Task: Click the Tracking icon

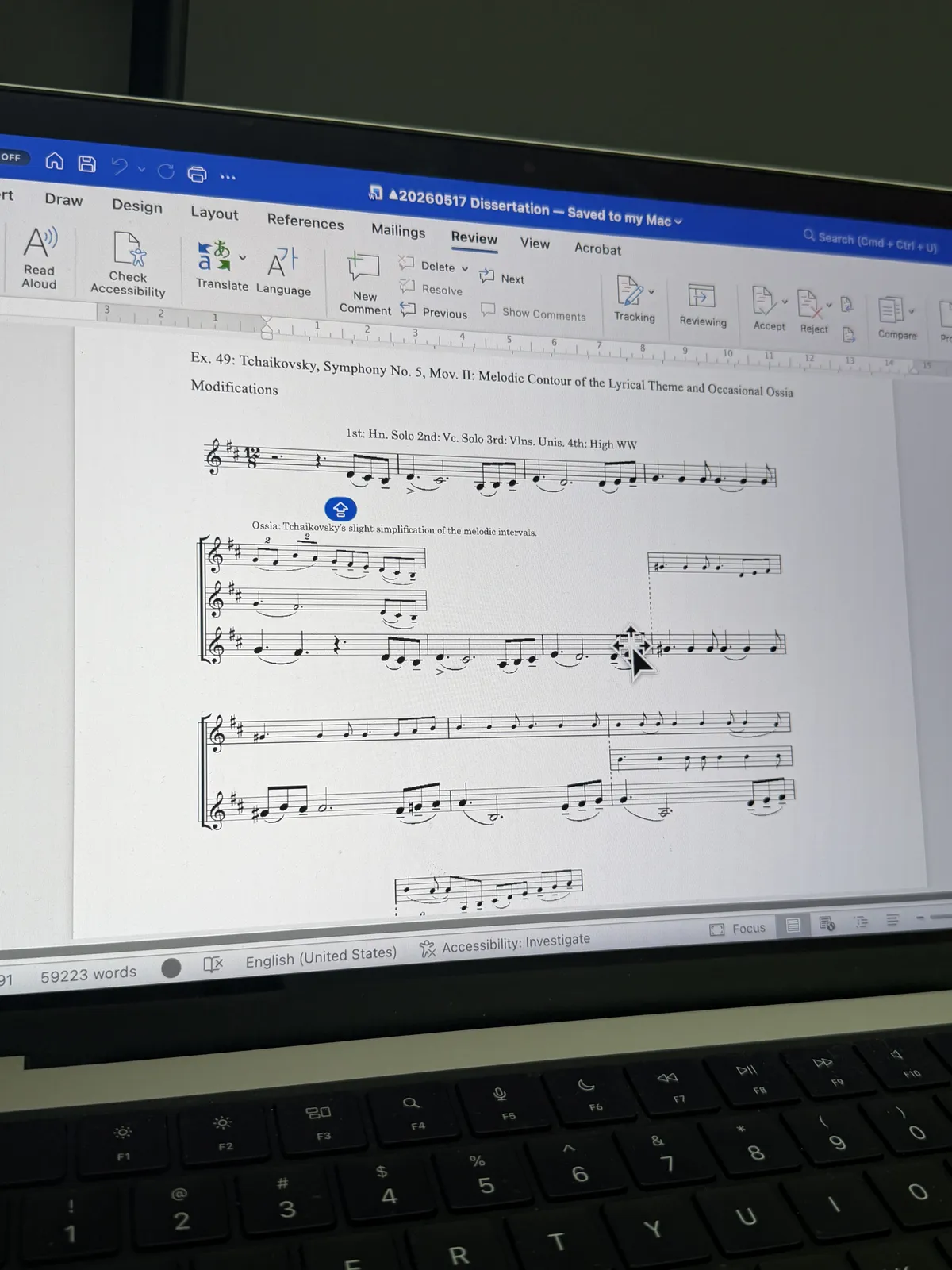Action: (x=630, y=291)
